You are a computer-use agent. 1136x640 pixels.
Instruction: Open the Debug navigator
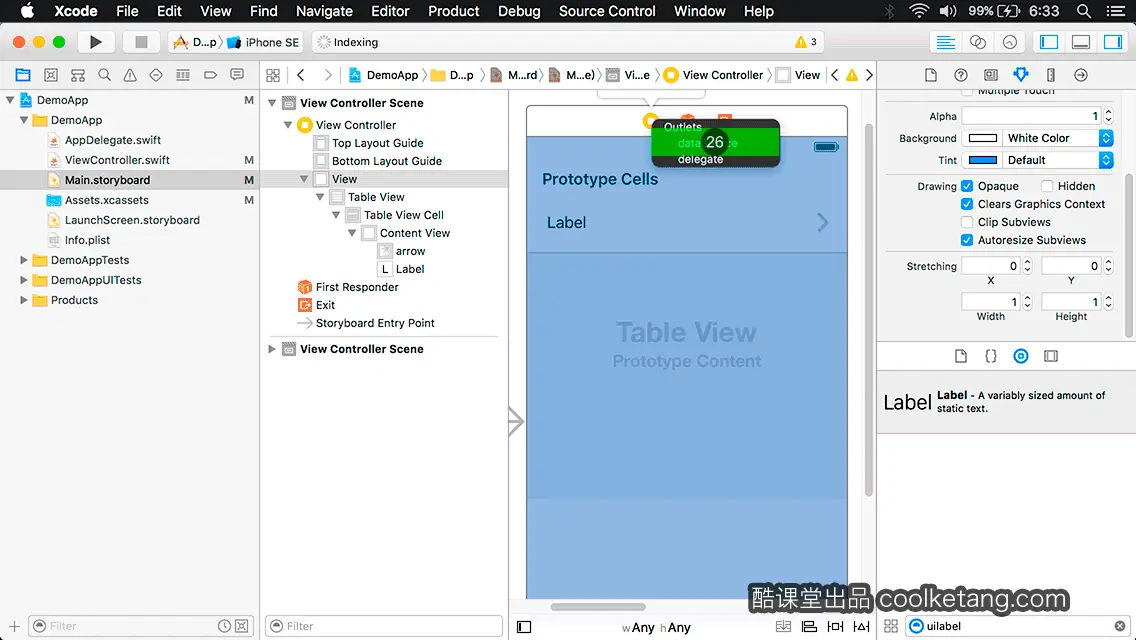coord(183,75)
